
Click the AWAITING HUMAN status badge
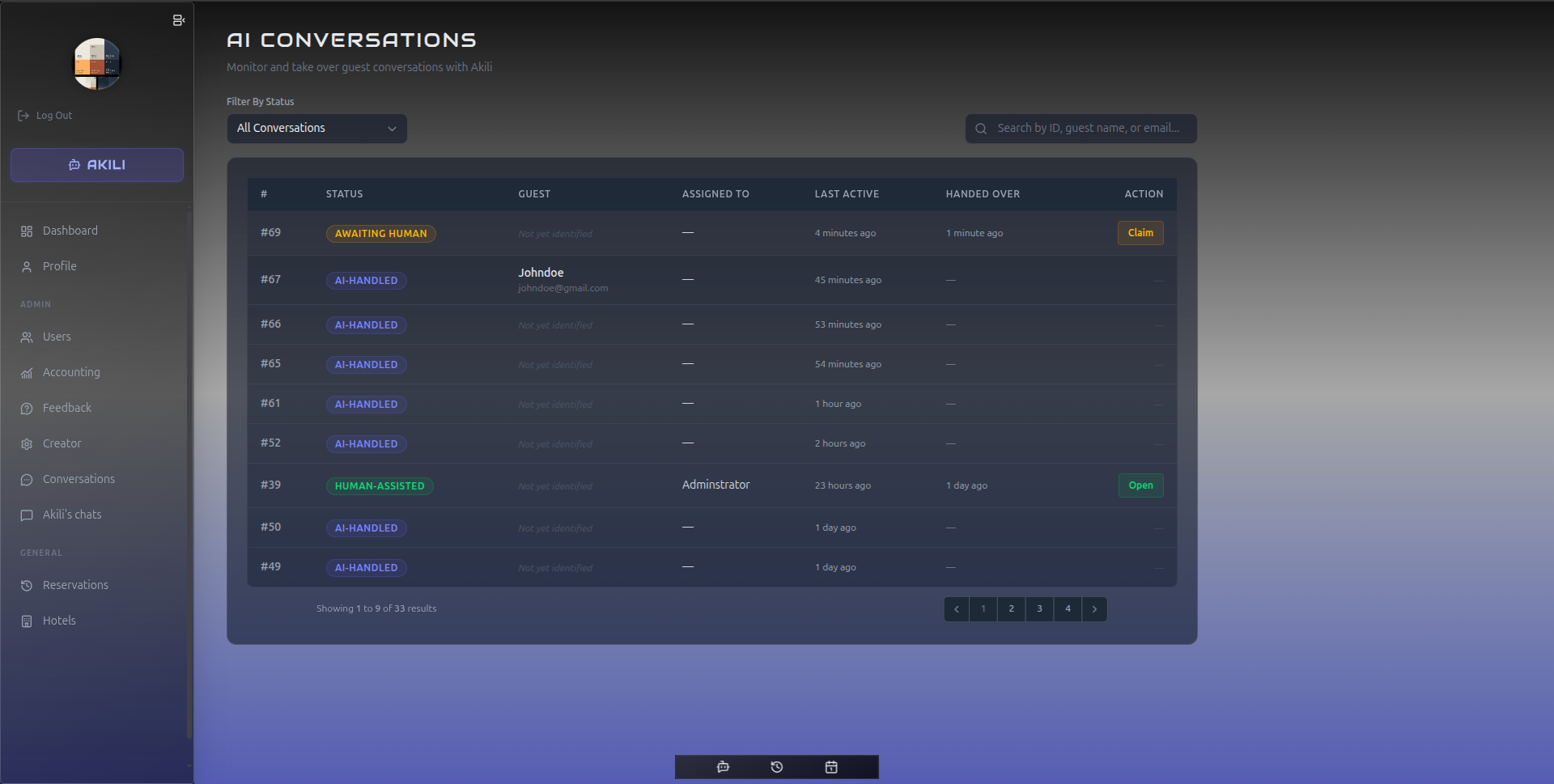[381, 234]
